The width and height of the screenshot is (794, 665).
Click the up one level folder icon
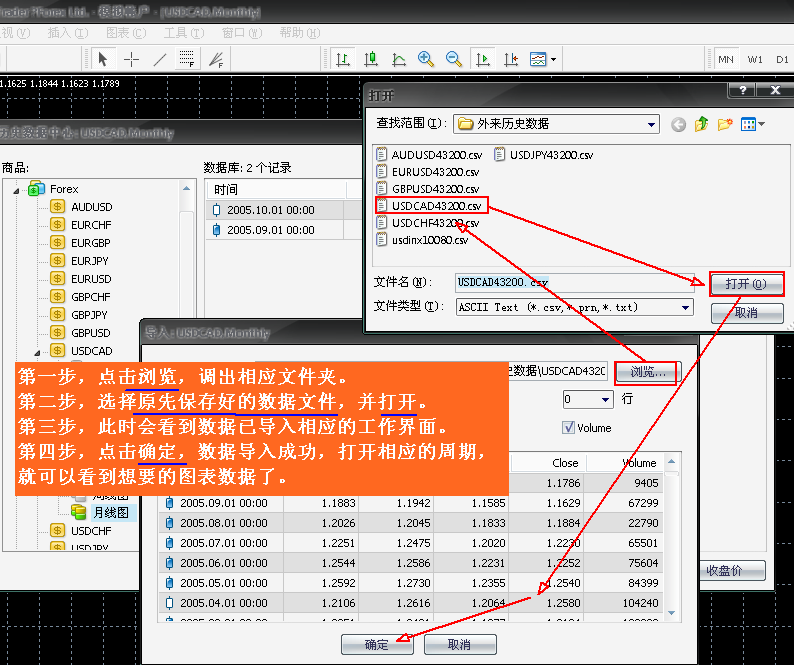pyautogui.click(x=701, y=124)
